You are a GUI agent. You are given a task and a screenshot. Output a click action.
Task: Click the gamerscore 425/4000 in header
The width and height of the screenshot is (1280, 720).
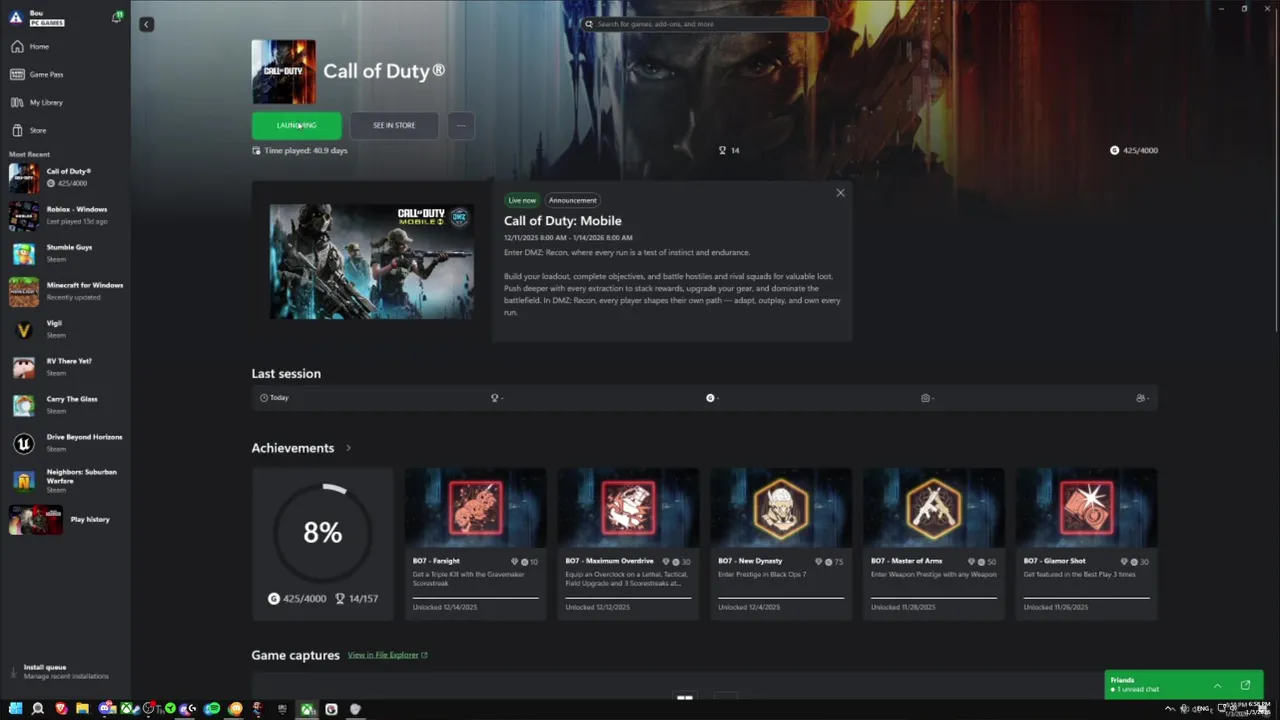click(1134, 150)
